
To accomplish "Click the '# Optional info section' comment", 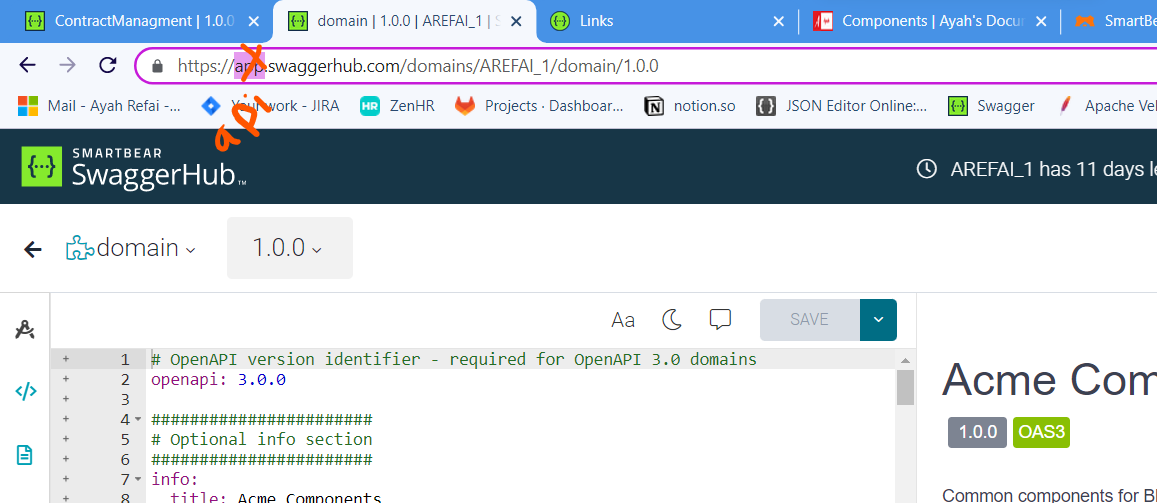I will click(x=262, y=440).
